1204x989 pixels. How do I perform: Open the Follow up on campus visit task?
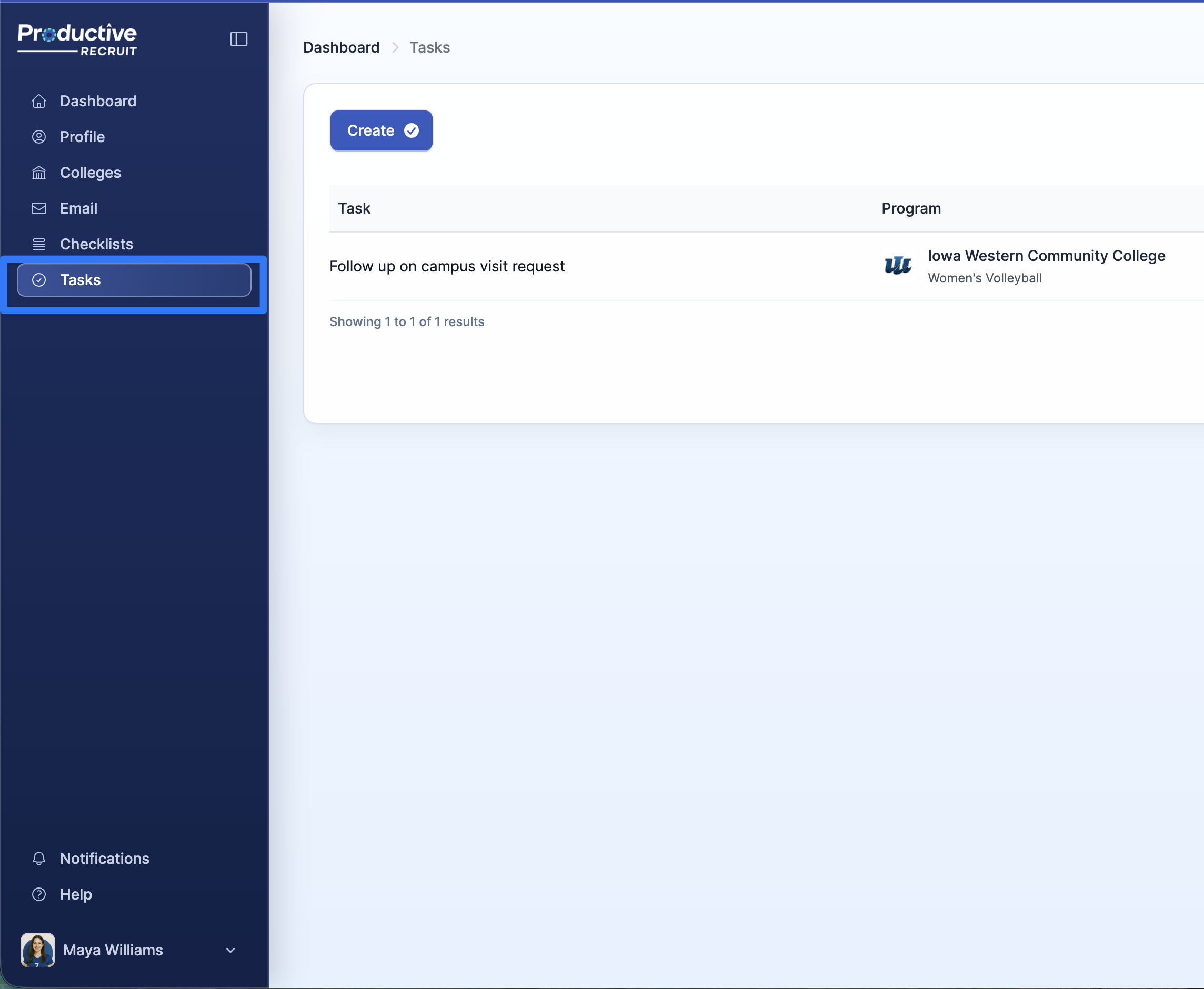point(447,266)
